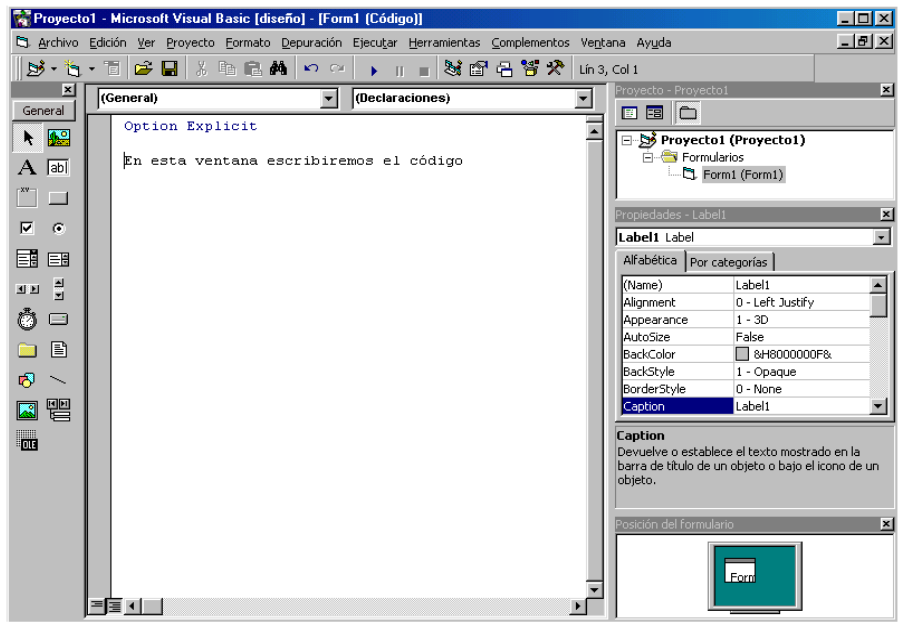Start the program with Run button
Viewport: 903px width, 630px height.
pos(374,70)
